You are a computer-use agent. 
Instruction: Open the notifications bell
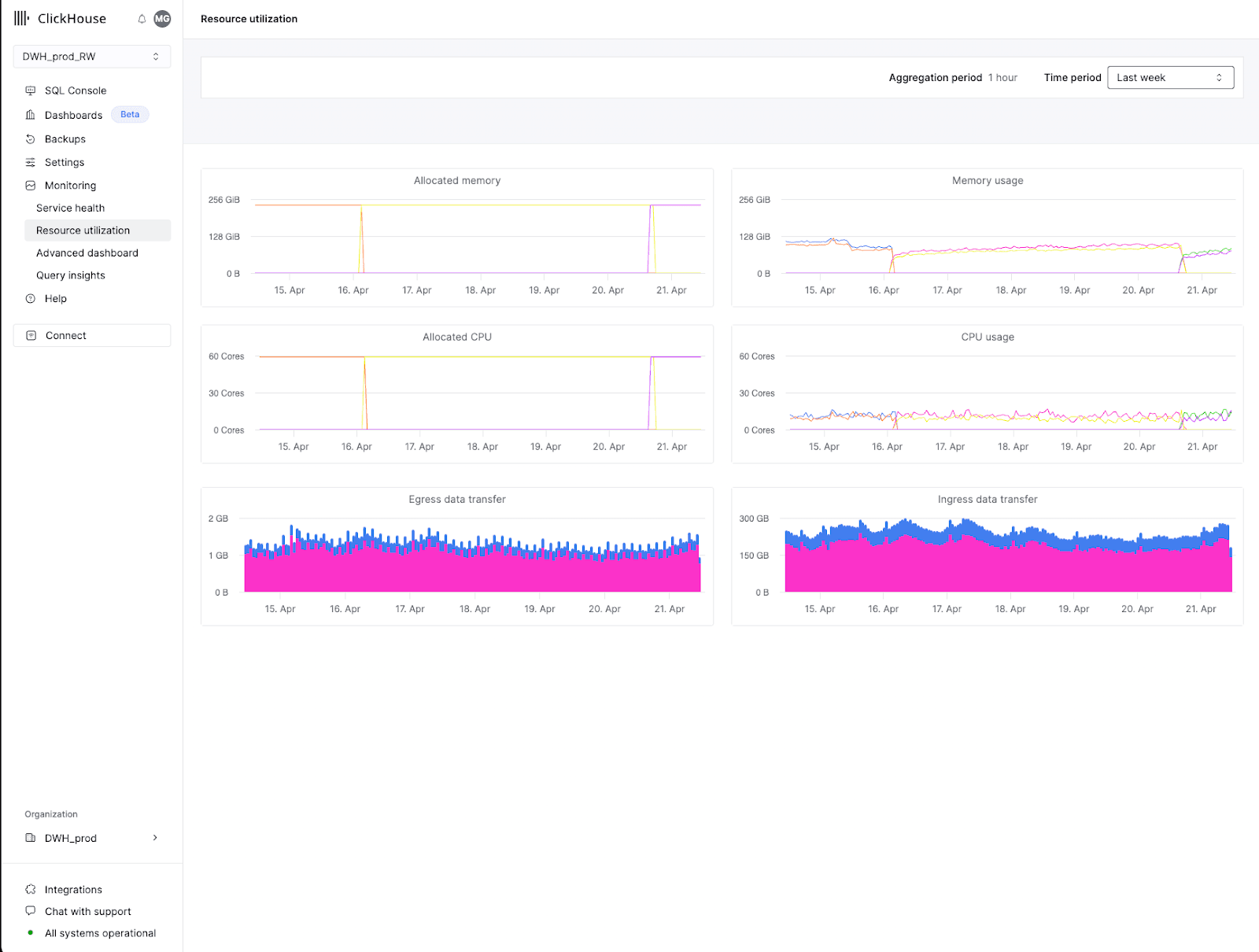[x=142, y=19]
